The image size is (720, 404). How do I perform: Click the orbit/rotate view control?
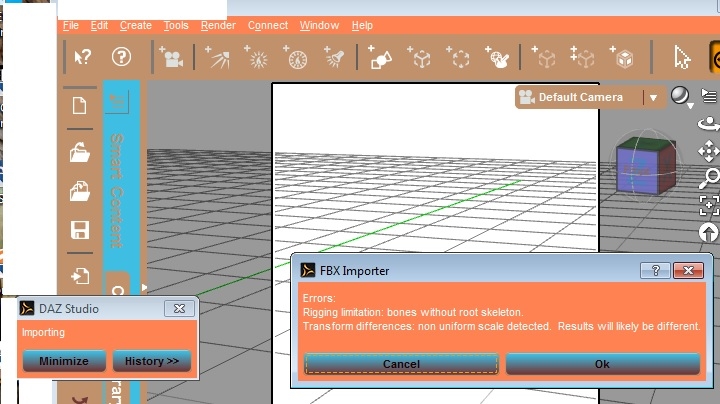(709, 124)
